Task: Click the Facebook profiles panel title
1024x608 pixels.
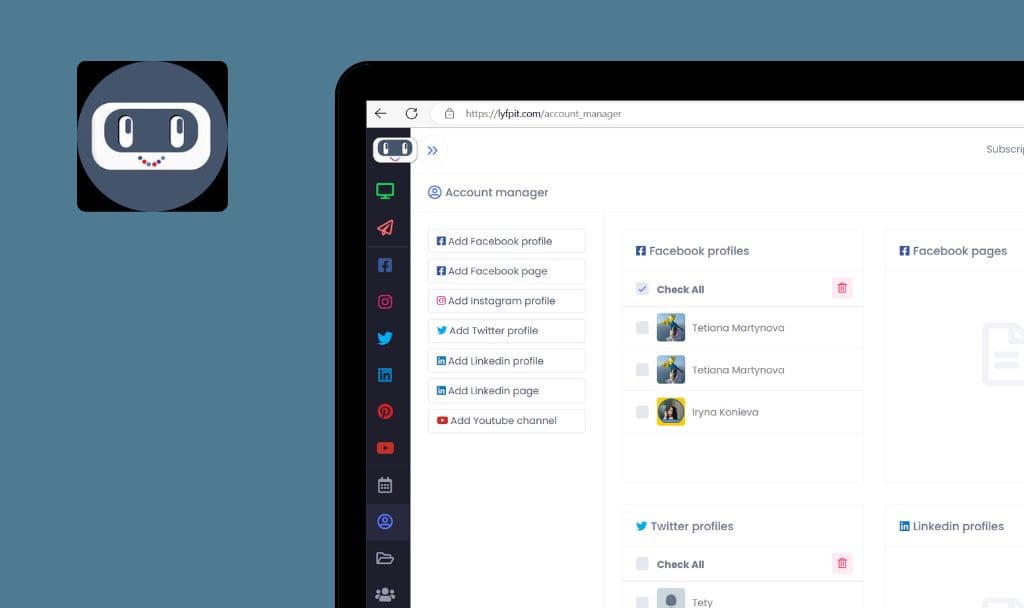Action: click(x=699, y=251)
